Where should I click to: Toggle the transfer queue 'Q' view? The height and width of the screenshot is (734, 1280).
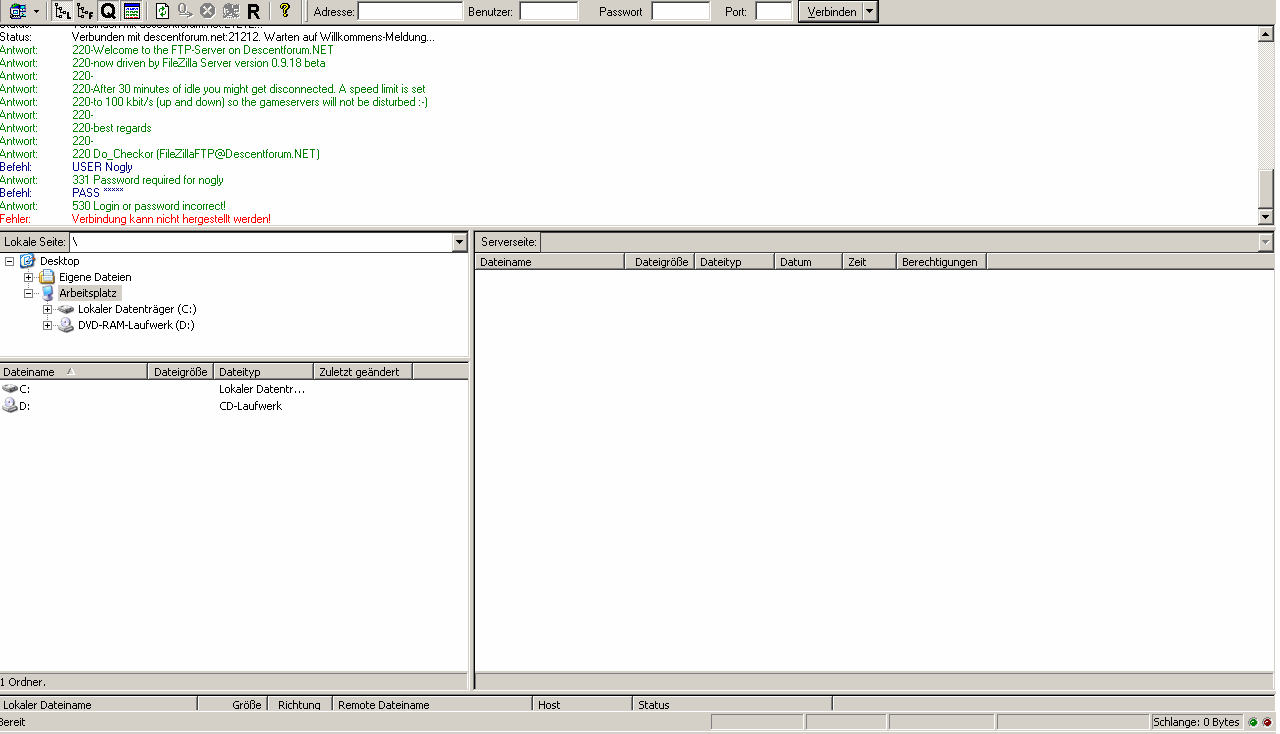coord(108,11)
